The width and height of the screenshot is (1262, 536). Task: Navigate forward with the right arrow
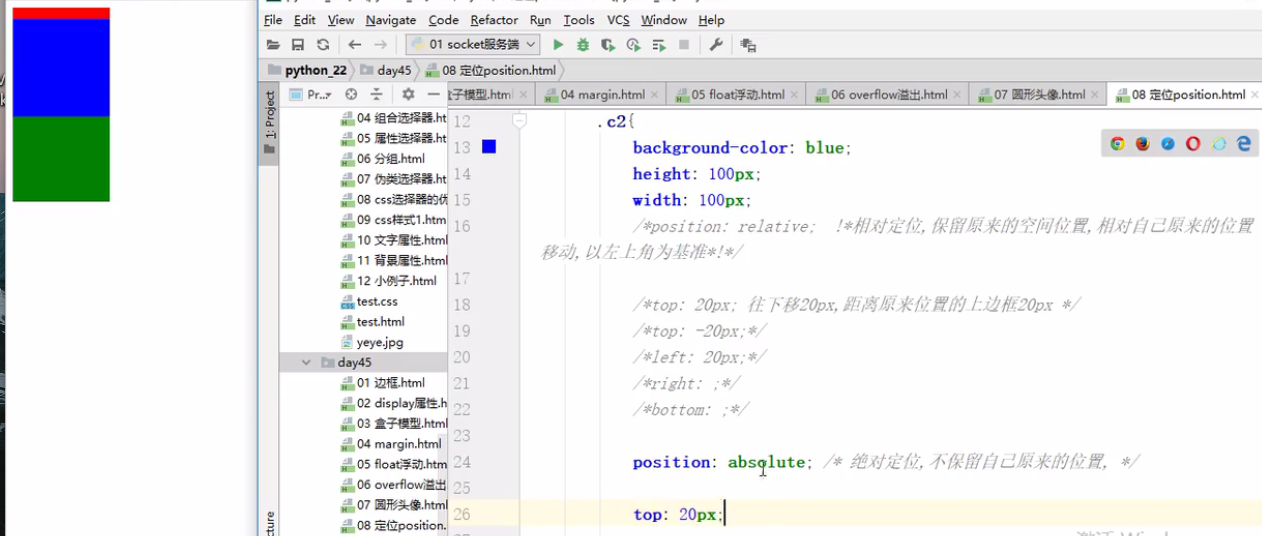click(380, 45)
